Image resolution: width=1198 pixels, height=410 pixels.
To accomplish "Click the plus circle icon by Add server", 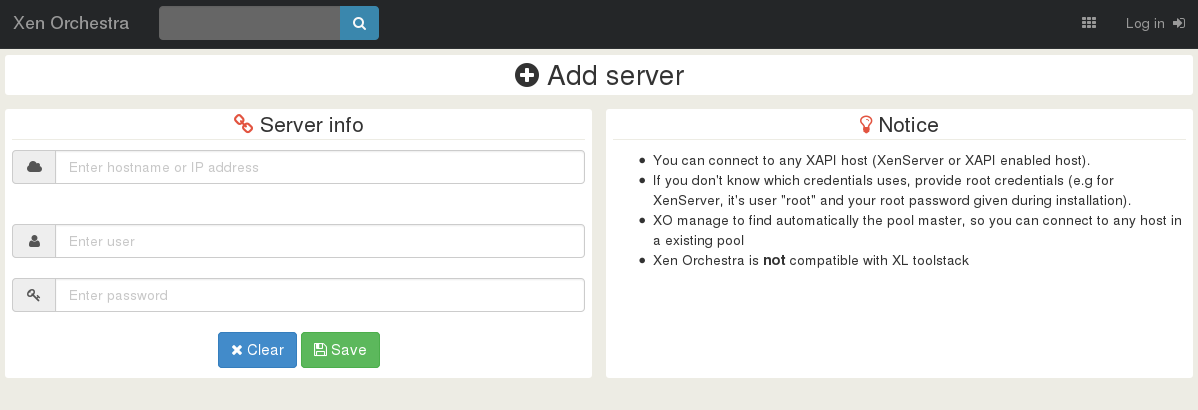I will 527,75.
